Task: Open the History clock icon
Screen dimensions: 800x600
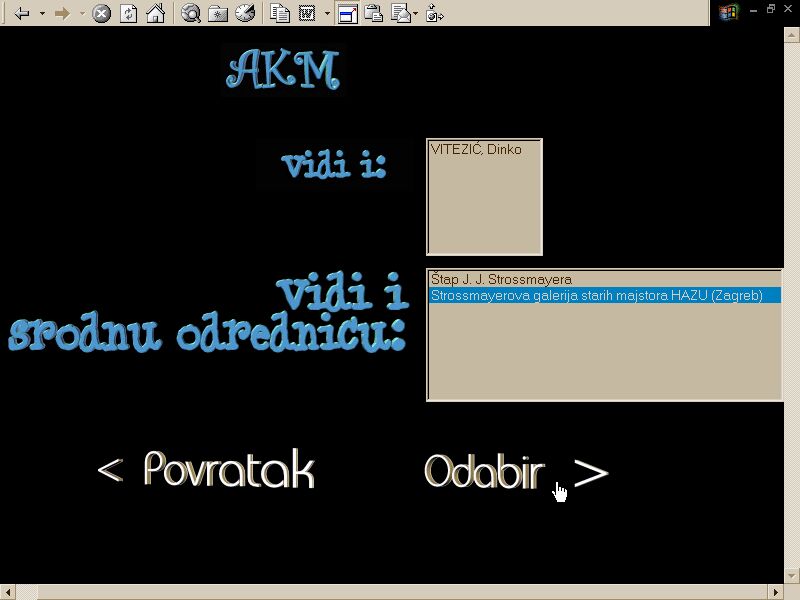Action: pyautogui.click(x=244, y=13)
